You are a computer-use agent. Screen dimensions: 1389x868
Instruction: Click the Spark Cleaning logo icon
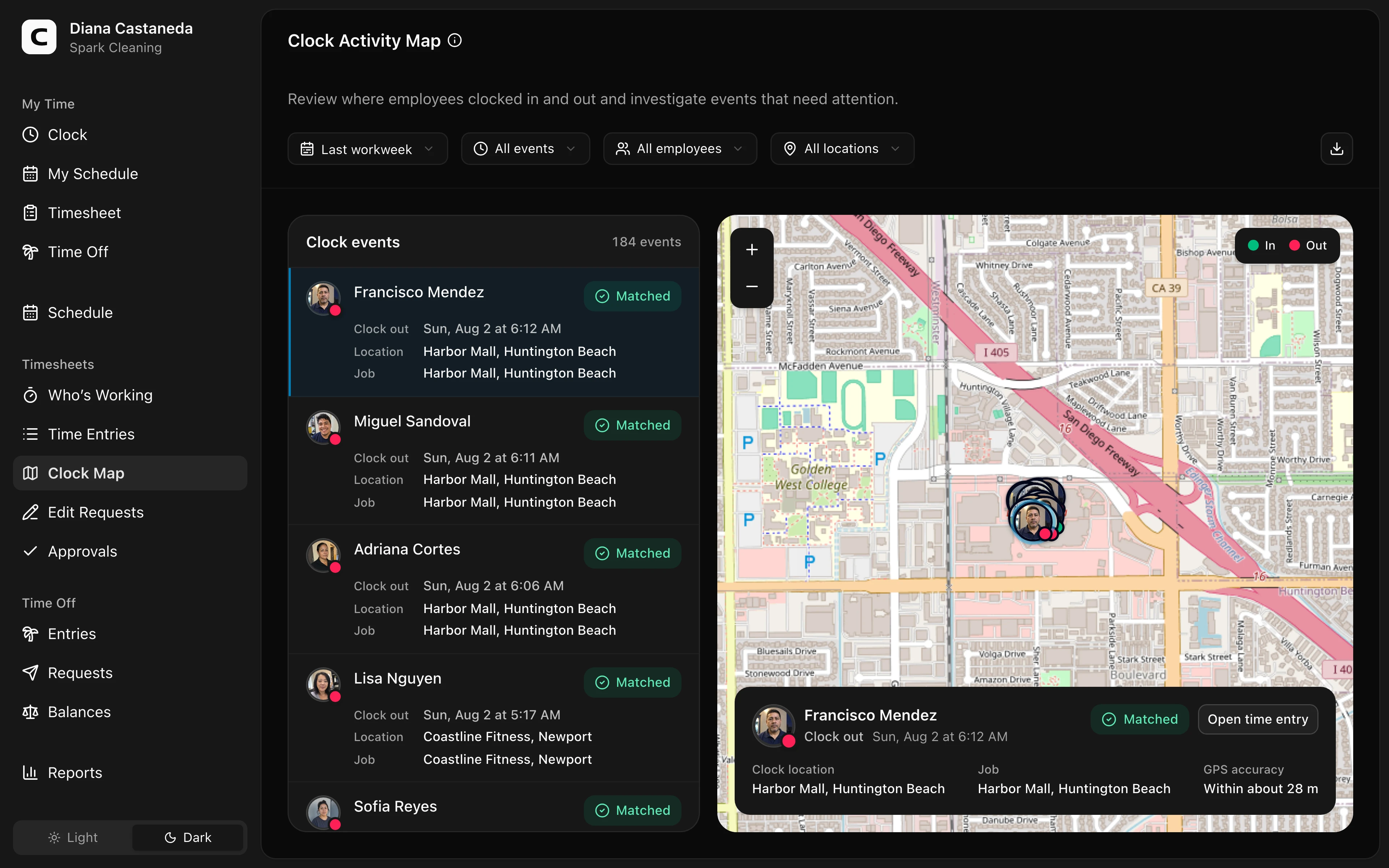click(x=39, y=37)
